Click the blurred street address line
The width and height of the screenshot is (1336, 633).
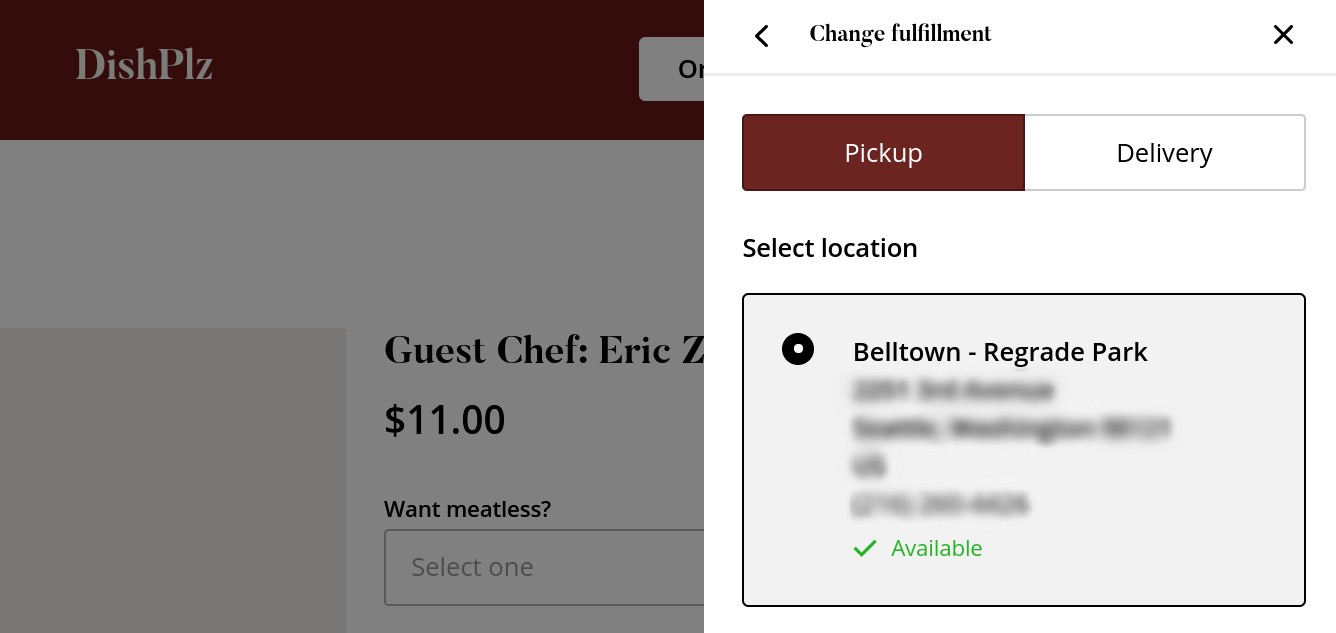point(953,390)
